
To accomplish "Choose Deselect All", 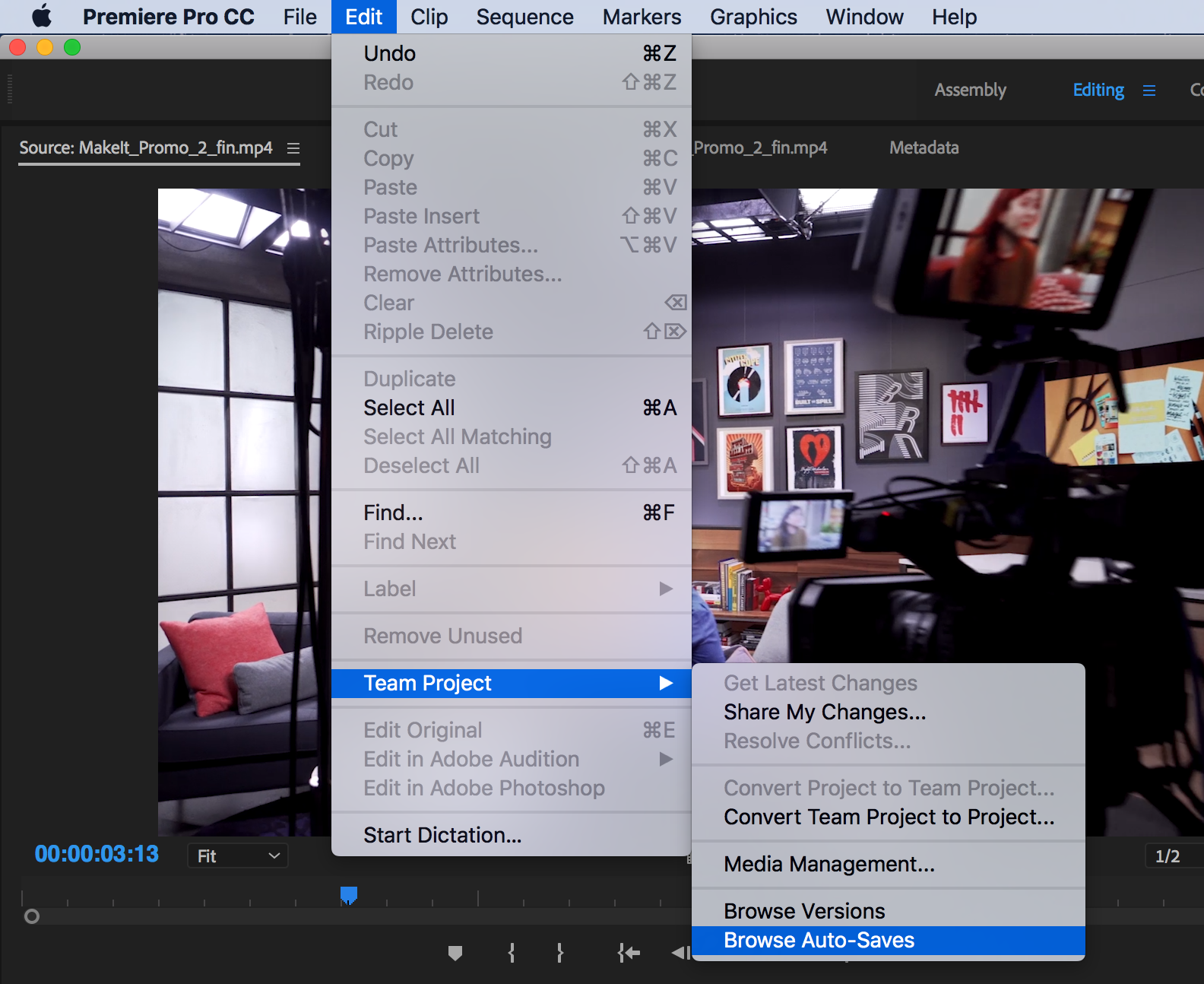I will click(x=512, y=465).
